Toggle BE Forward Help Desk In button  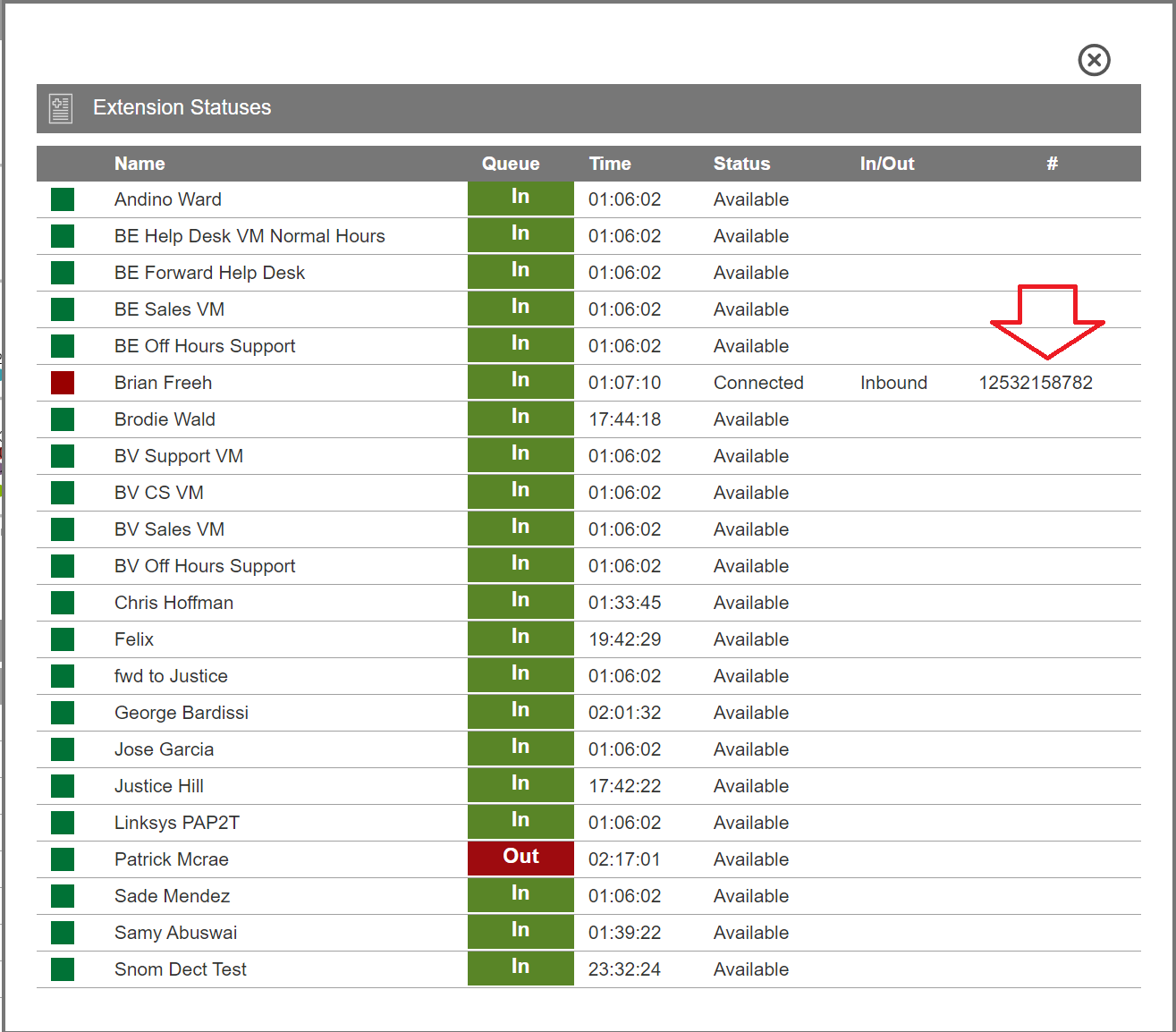(520, 272)
